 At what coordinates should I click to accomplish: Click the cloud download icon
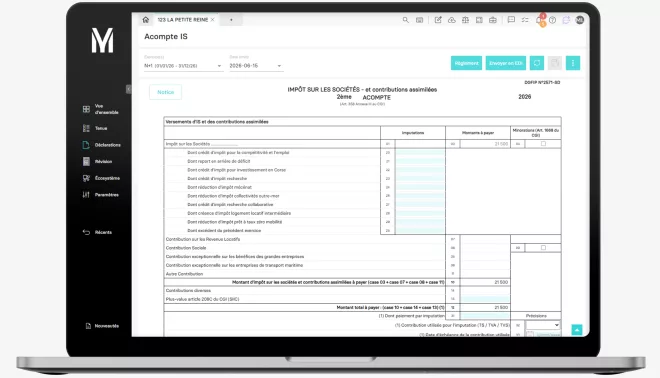(x=452, y=20)
